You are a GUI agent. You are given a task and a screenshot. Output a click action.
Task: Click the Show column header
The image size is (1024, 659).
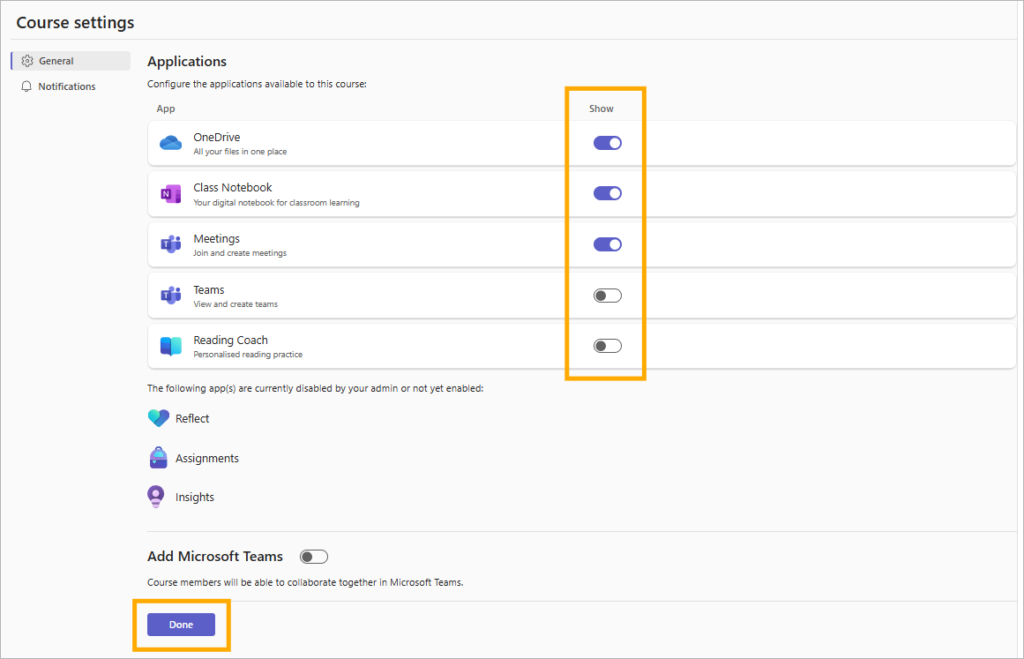(x=601, y=108)
